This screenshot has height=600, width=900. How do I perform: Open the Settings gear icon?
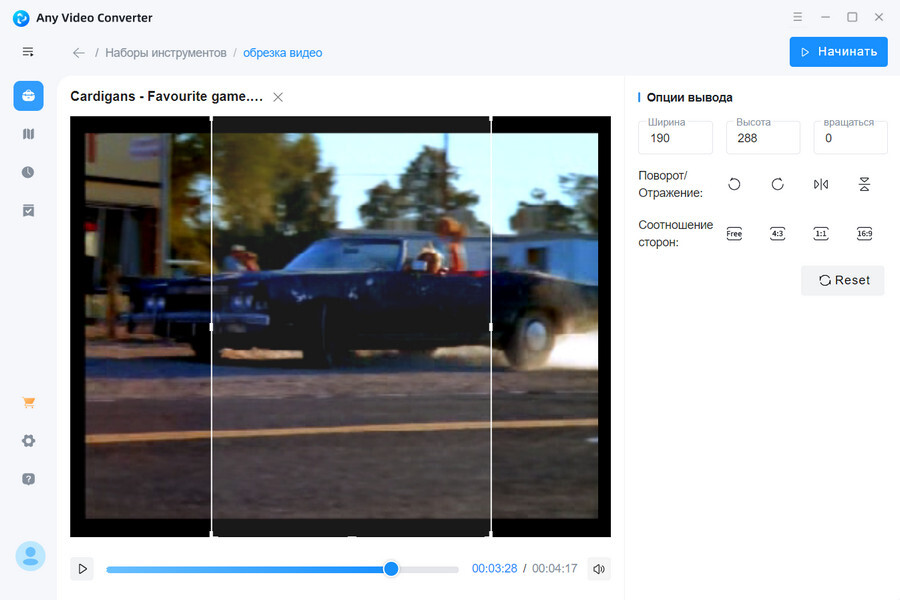28,440
